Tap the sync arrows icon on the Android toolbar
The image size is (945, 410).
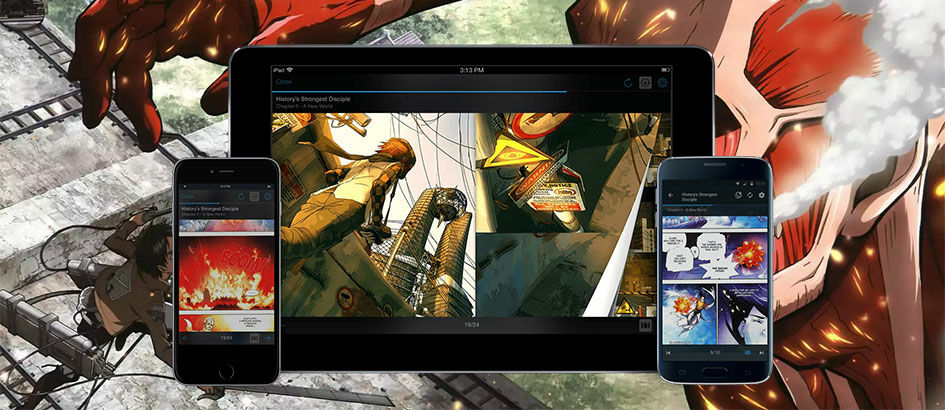tap(750, 195)
